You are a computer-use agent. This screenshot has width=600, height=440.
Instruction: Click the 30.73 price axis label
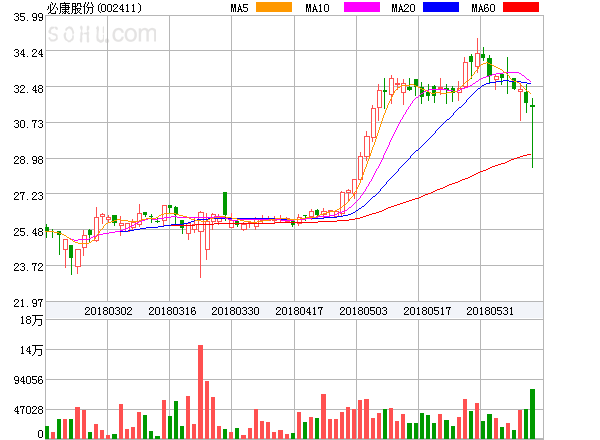click(x=28, y=124)
